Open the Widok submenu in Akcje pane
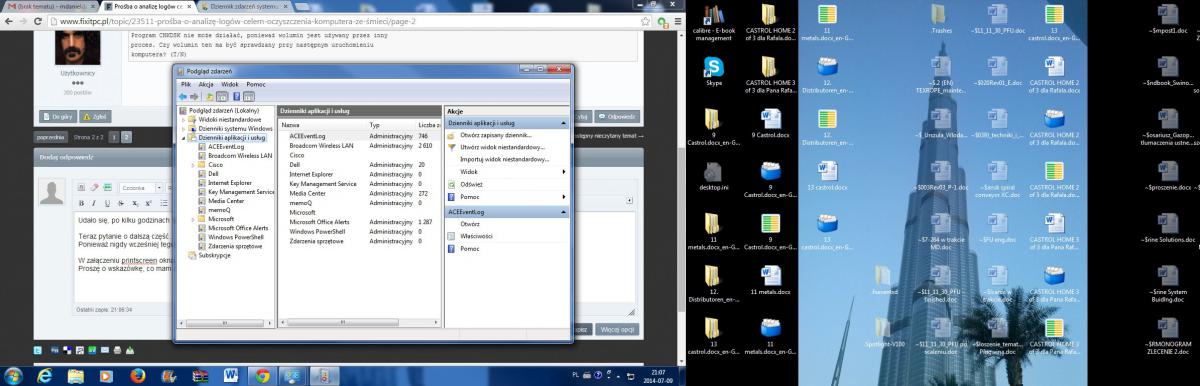Viewport: 1200px width, 386px height. [x=507, y=172]
